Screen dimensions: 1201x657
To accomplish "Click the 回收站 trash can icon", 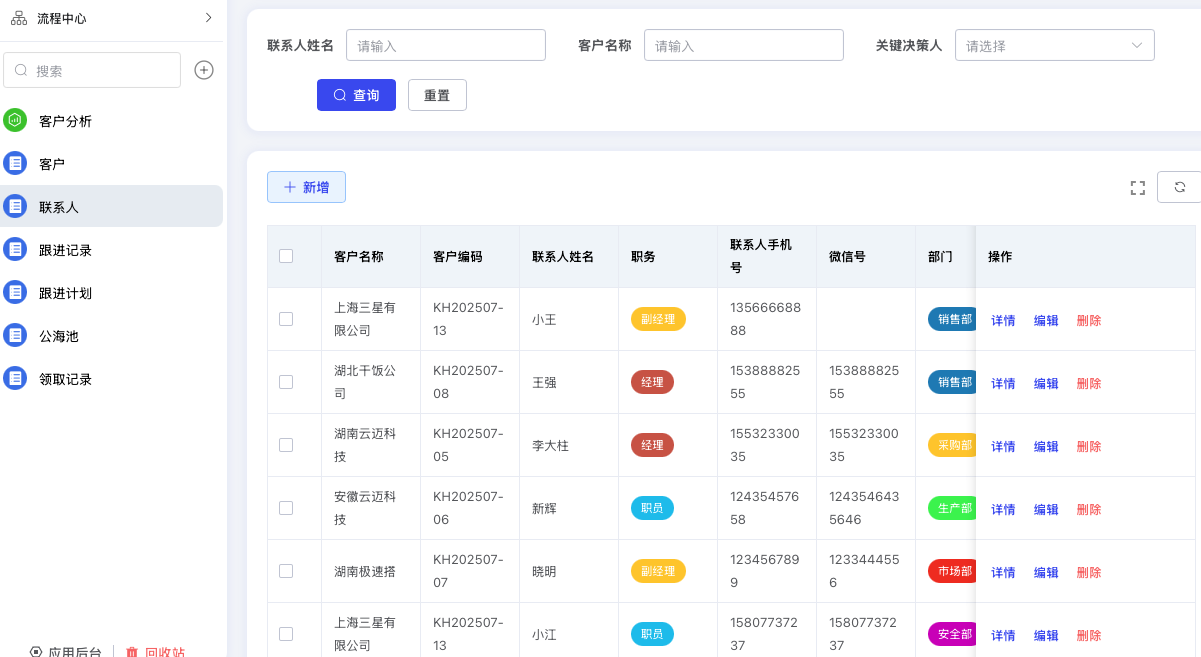I will [x=132, y=652].
